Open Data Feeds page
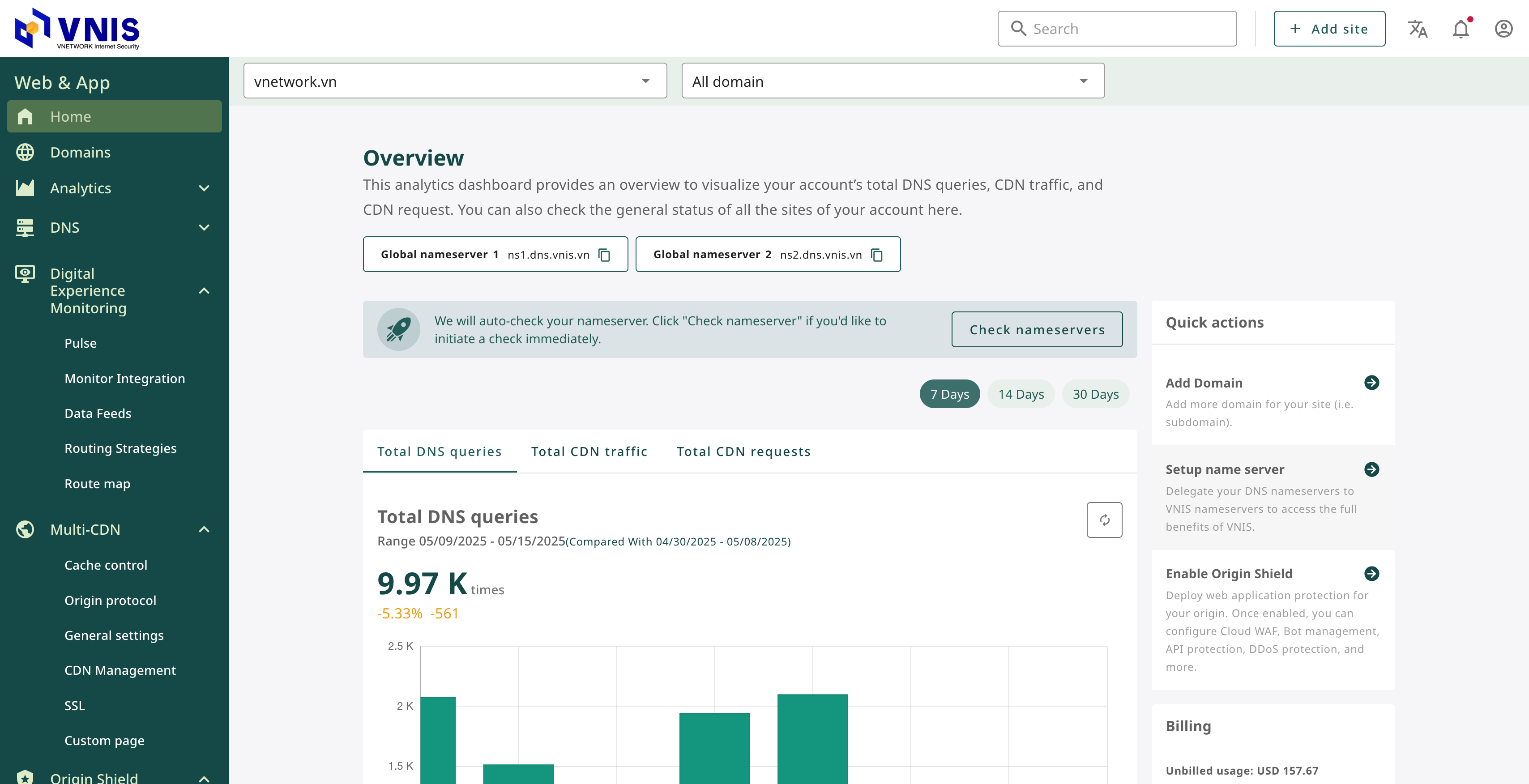The height and width of the screenshot is (784, 1529). tap(98, 413)
